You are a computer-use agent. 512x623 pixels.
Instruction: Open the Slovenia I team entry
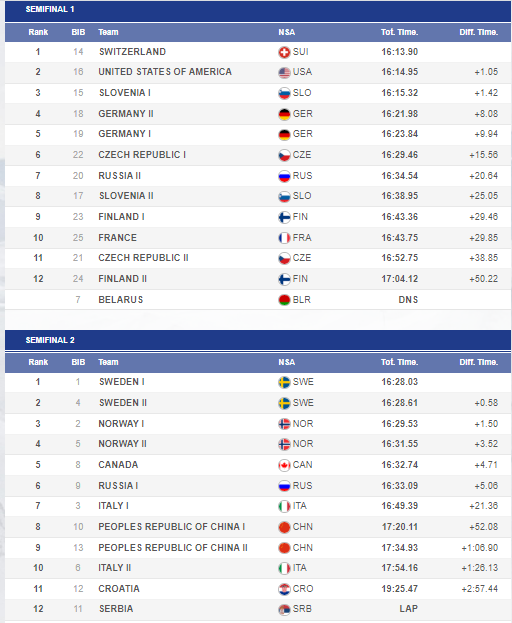[x=125, y=93]
